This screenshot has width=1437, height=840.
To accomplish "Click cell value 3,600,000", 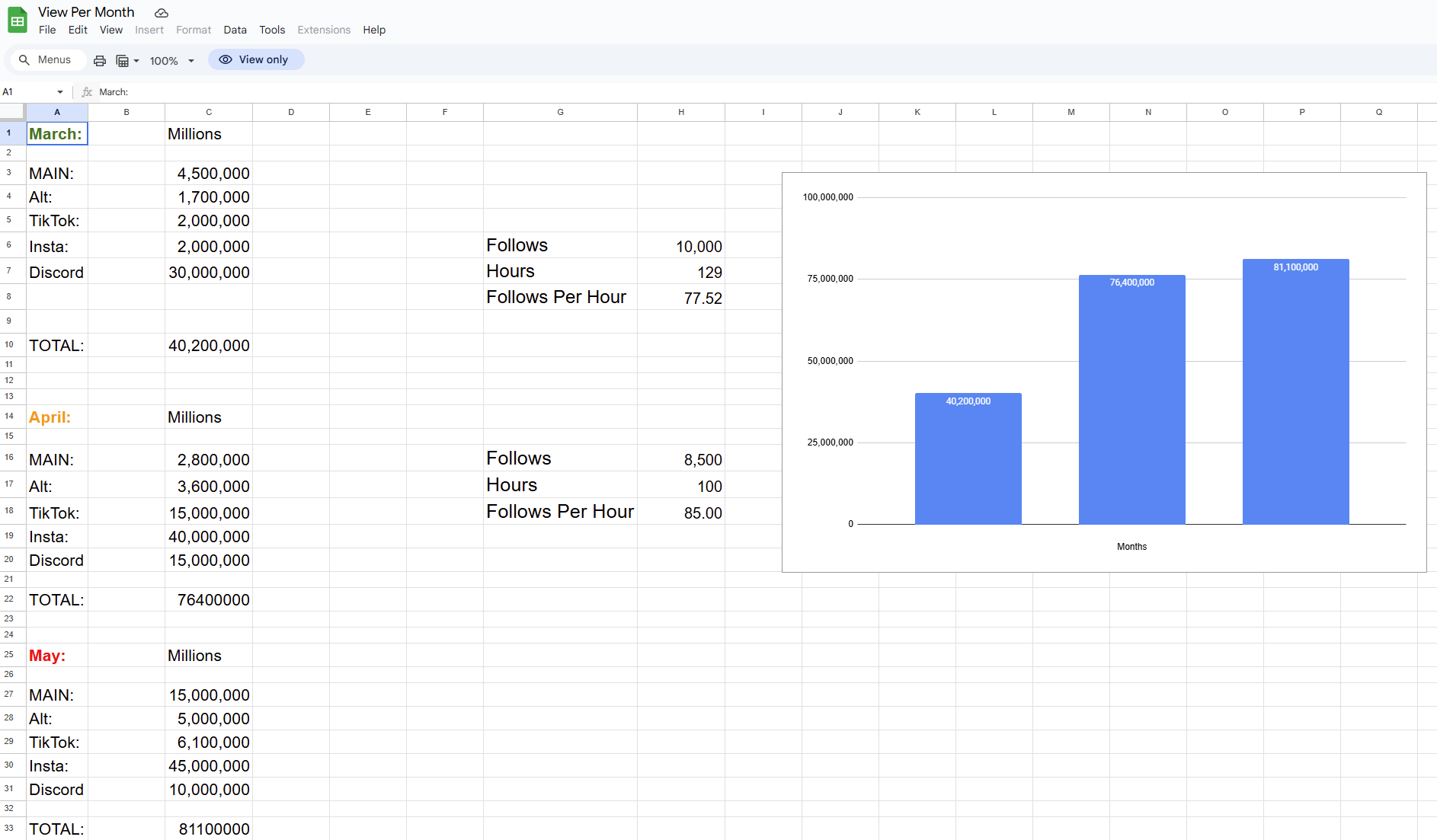I will click(x=209, y=486).
